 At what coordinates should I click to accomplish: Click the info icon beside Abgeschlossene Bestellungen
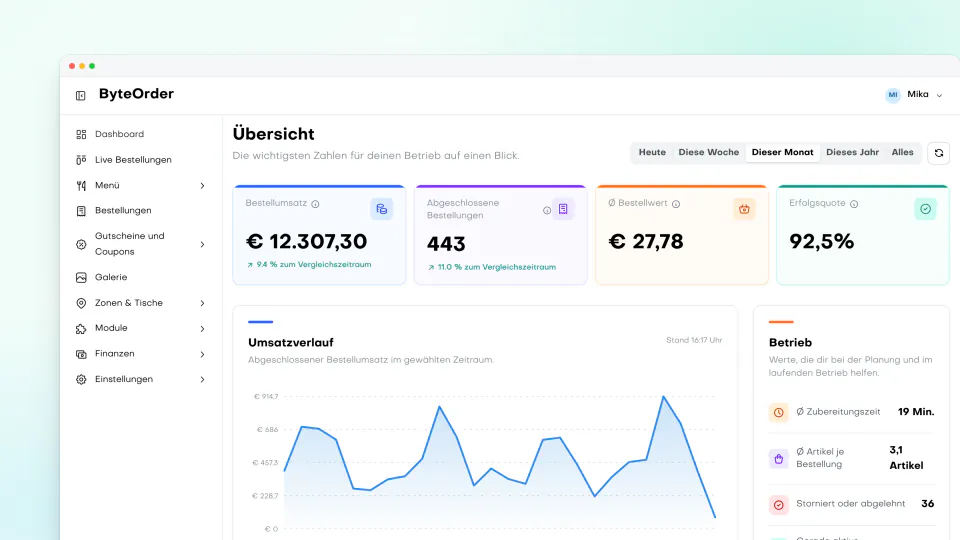tap(547, 210)
